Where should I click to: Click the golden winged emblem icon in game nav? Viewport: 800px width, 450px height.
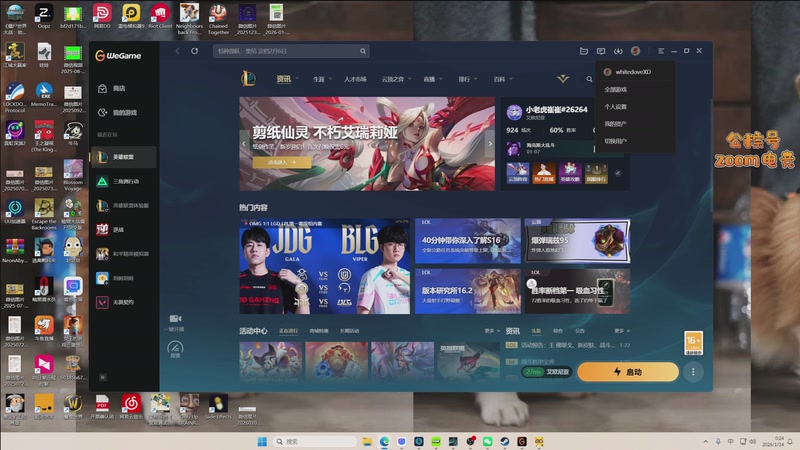pyautogui.click(x=563, y=79)
